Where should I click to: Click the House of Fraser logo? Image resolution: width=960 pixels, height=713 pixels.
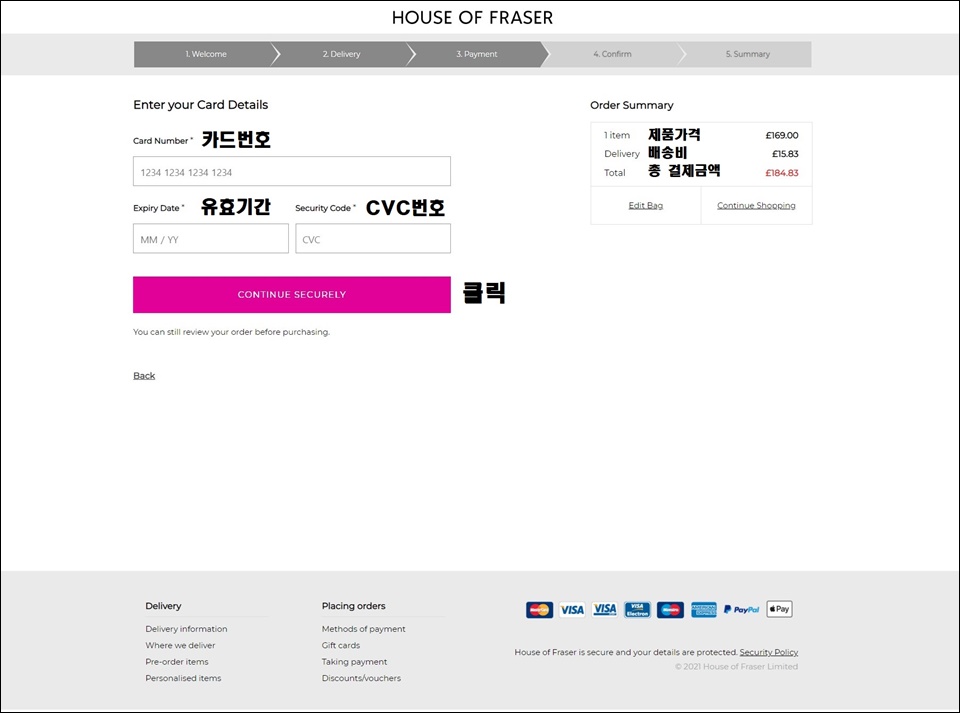click(472, 18)
